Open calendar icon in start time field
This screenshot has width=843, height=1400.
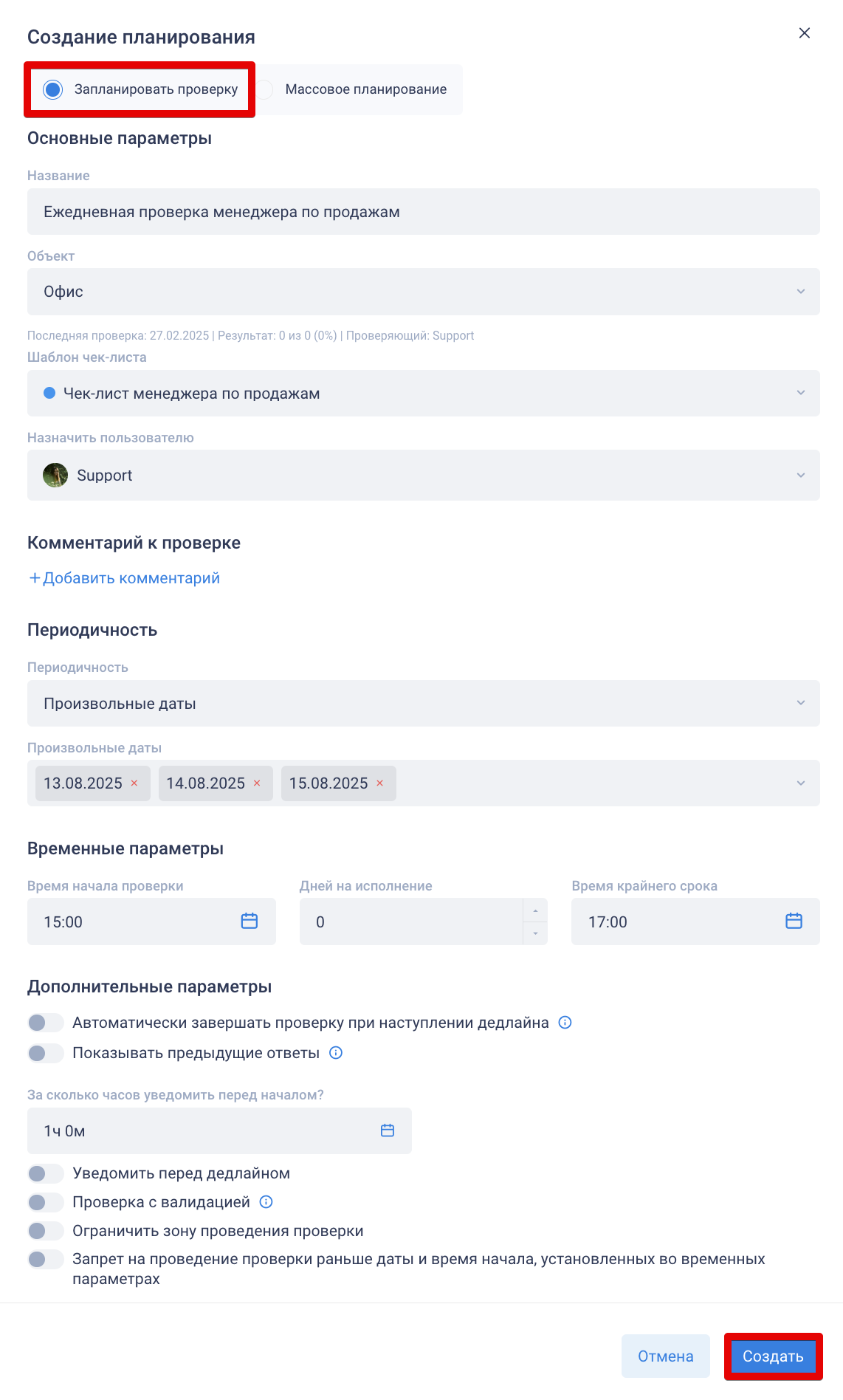pos(250,921)
